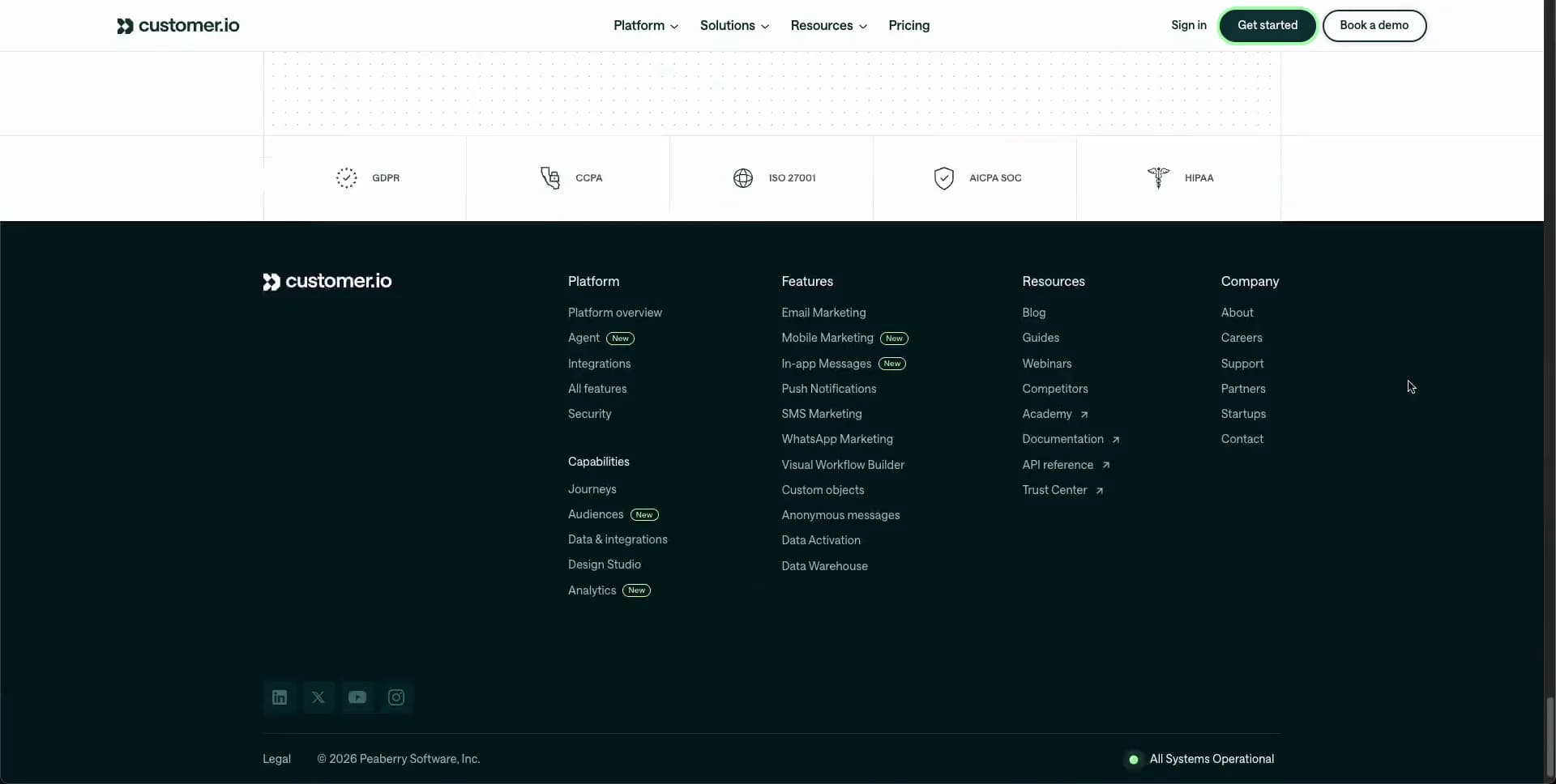This screenshot has height=784, width=1556.
Task: Open Email Marketing features link
Action: pyautogui.click(x=823, y=313)
